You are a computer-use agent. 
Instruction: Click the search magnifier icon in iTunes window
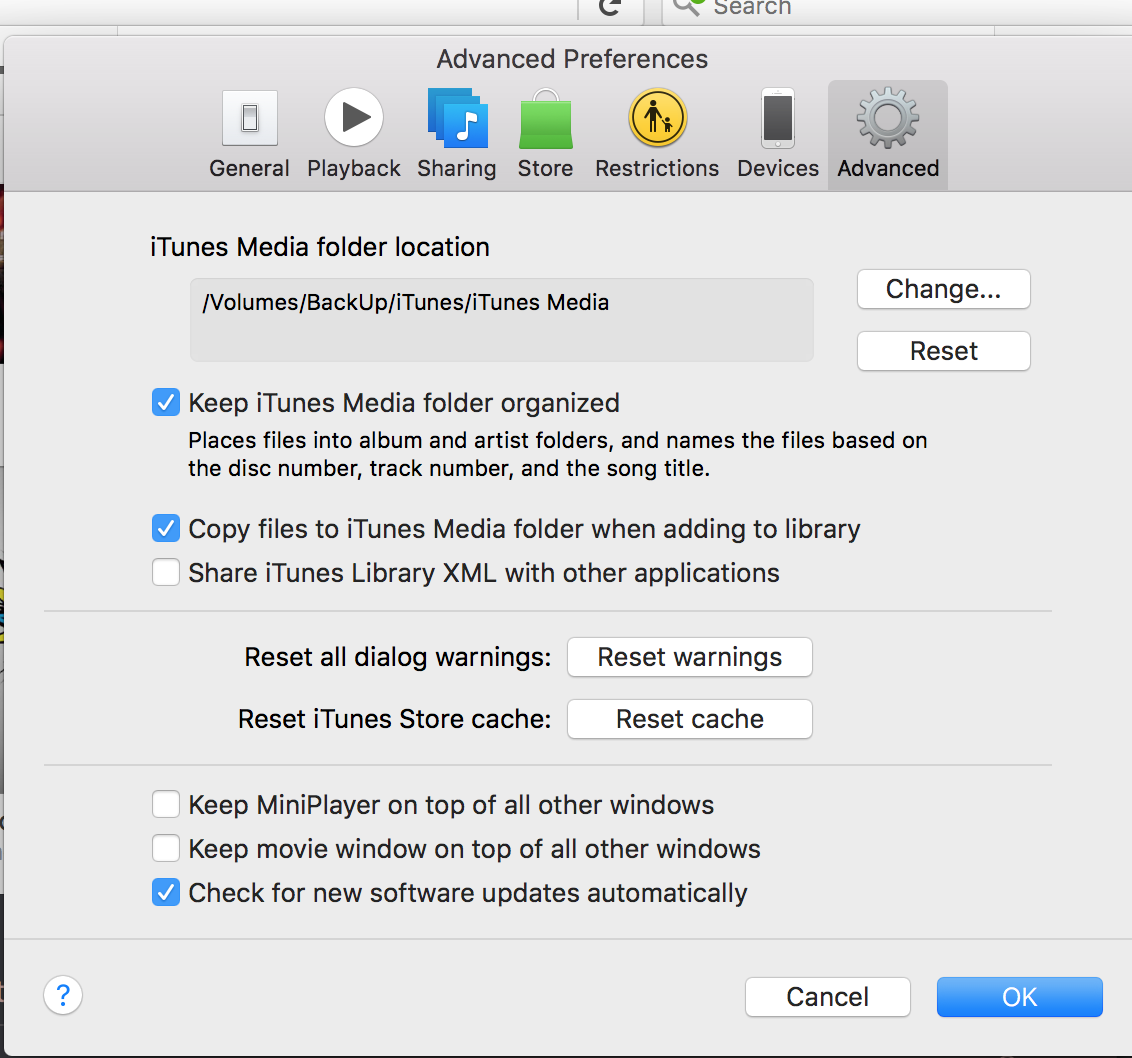tap(687, 7)
